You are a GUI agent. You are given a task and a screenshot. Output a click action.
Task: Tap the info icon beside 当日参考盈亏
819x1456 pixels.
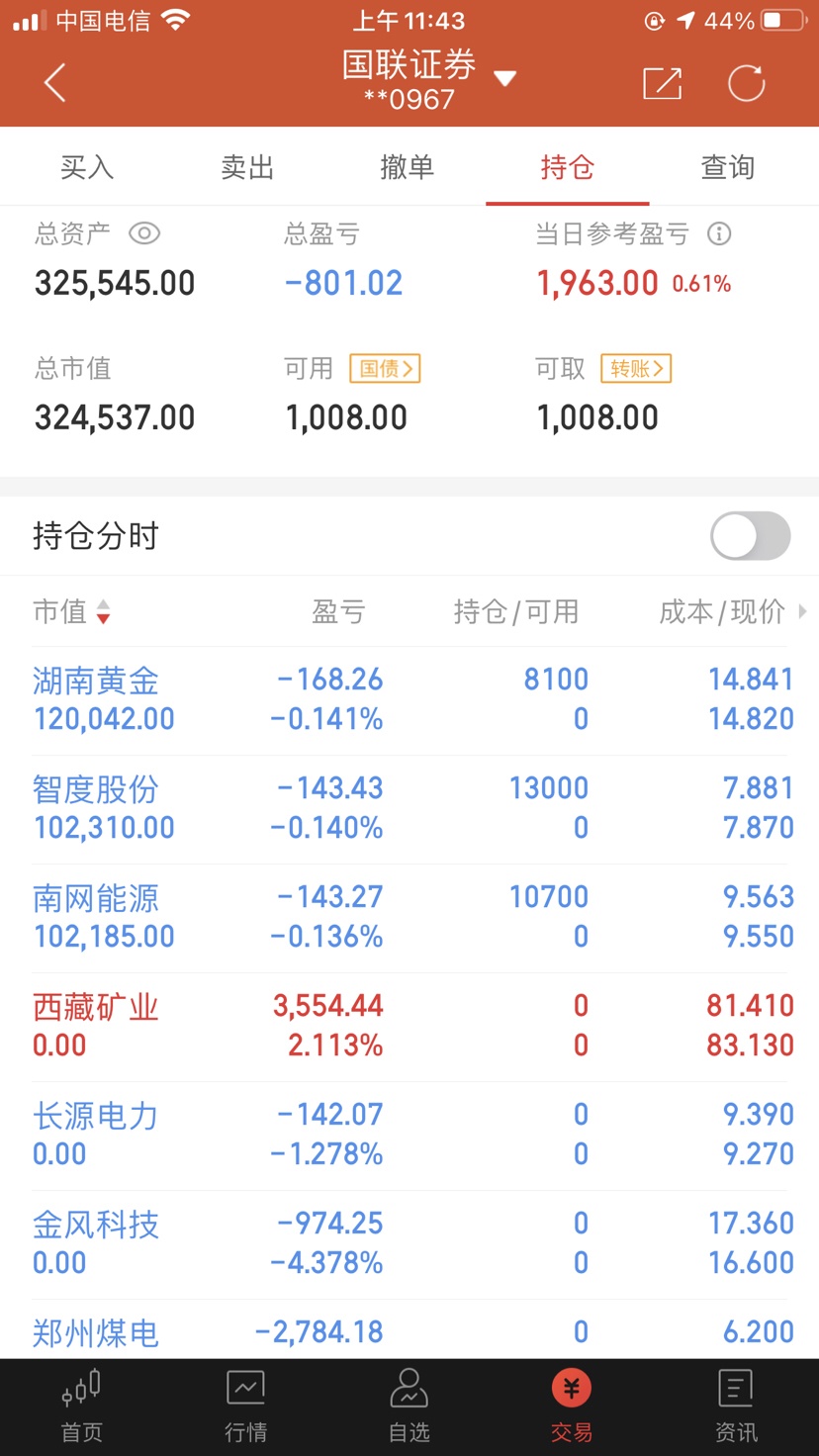(x=719, y=233)
